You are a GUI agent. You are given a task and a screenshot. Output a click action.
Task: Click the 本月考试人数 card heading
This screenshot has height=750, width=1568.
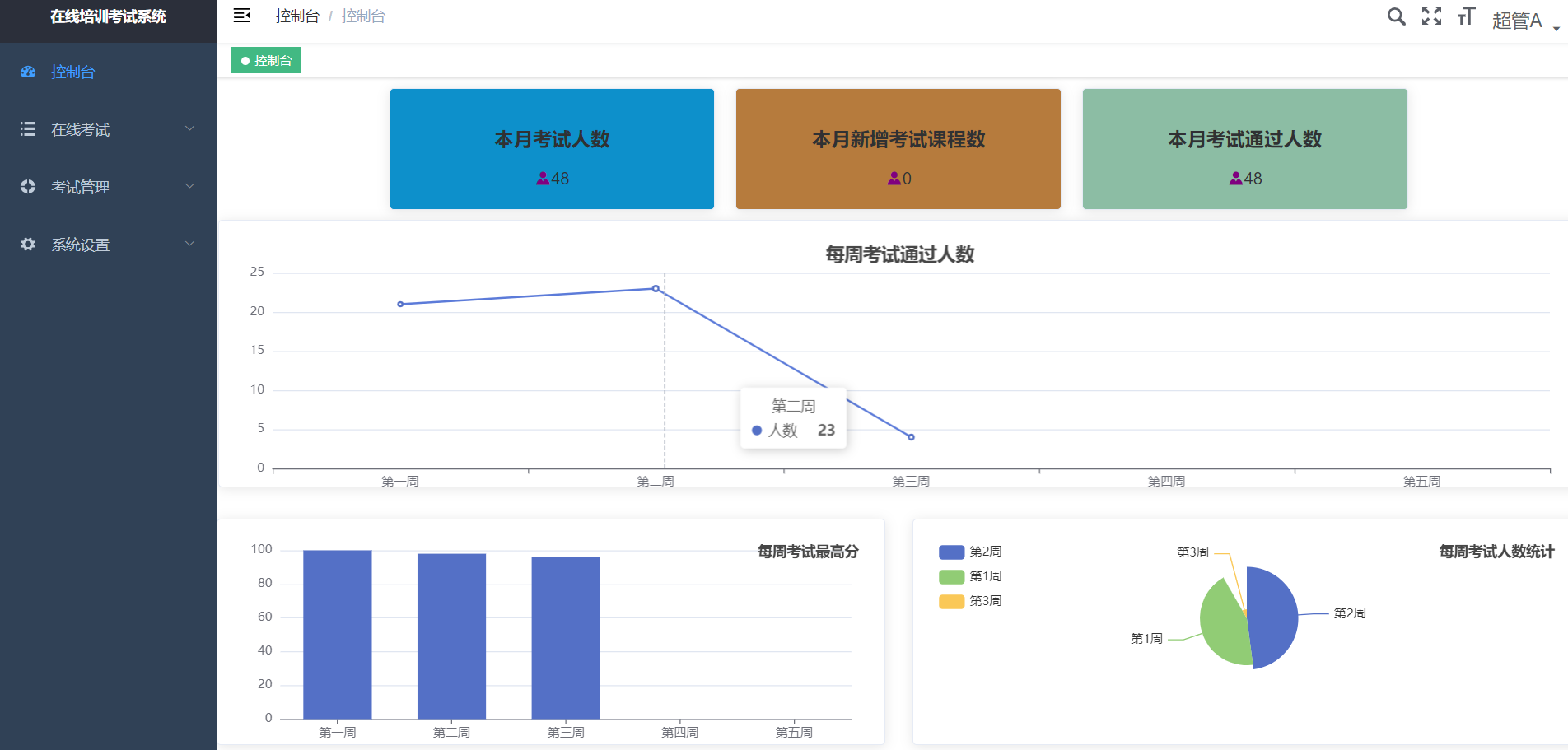[552, 139]
